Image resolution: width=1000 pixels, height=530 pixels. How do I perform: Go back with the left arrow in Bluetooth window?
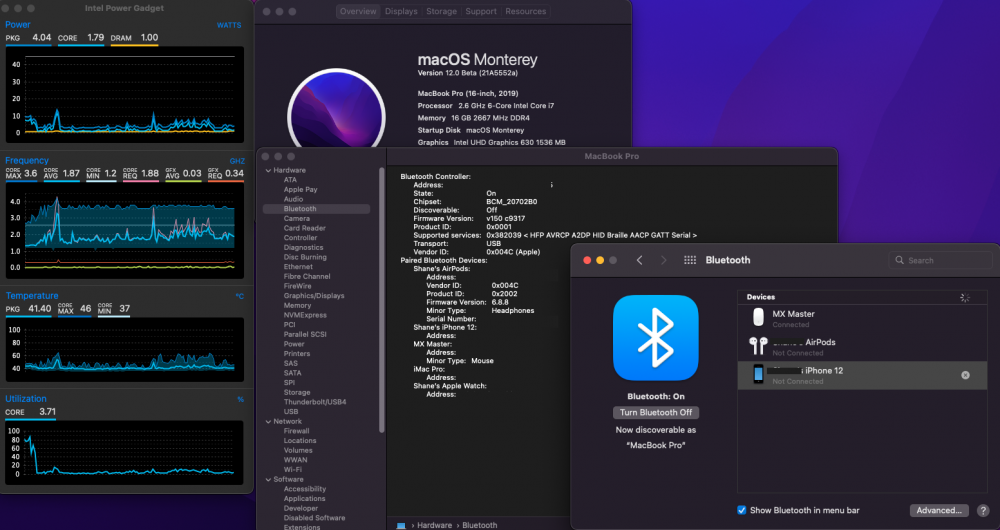click(640, 260)
